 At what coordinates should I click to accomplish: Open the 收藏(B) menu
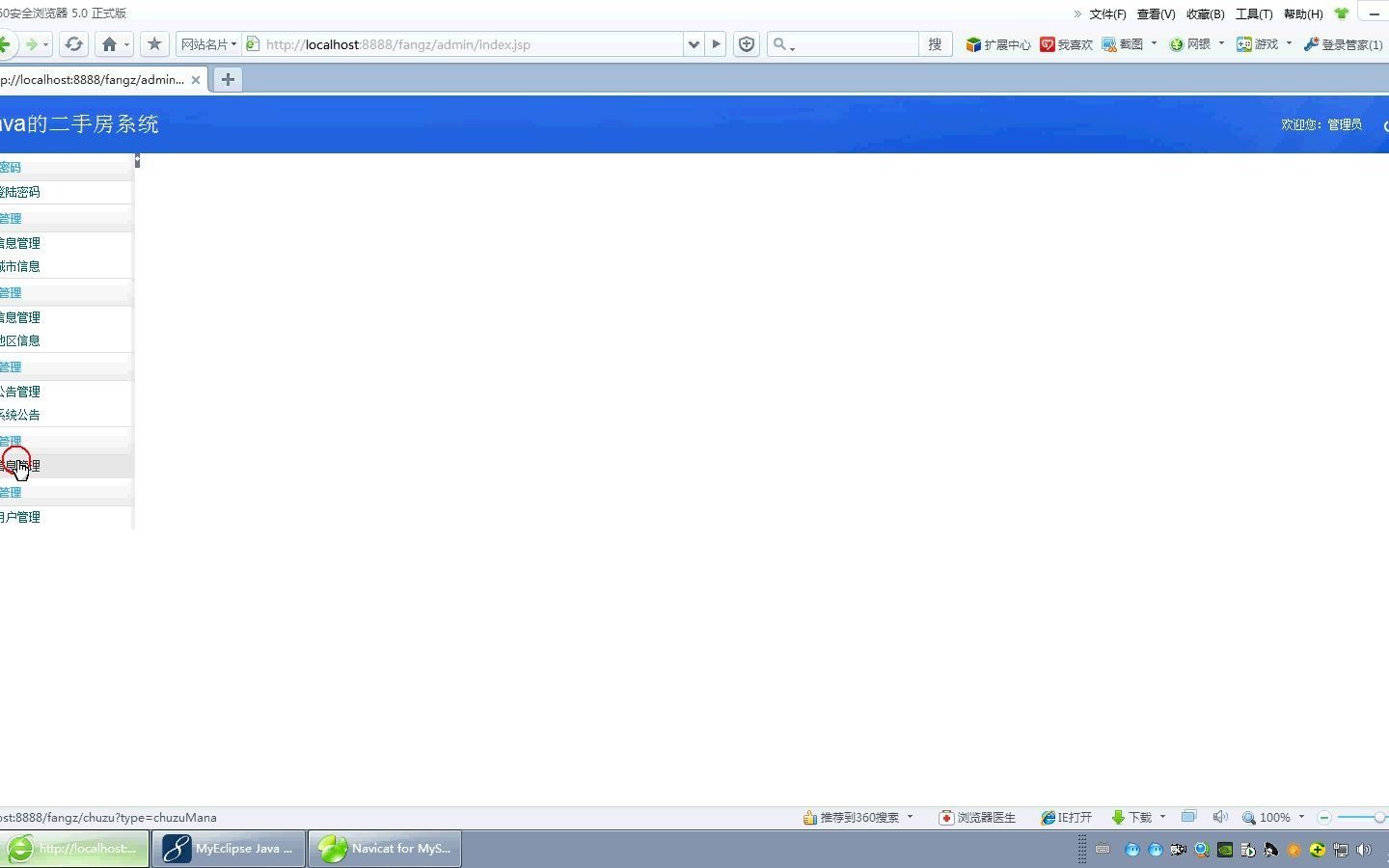tap(1205, 14)
